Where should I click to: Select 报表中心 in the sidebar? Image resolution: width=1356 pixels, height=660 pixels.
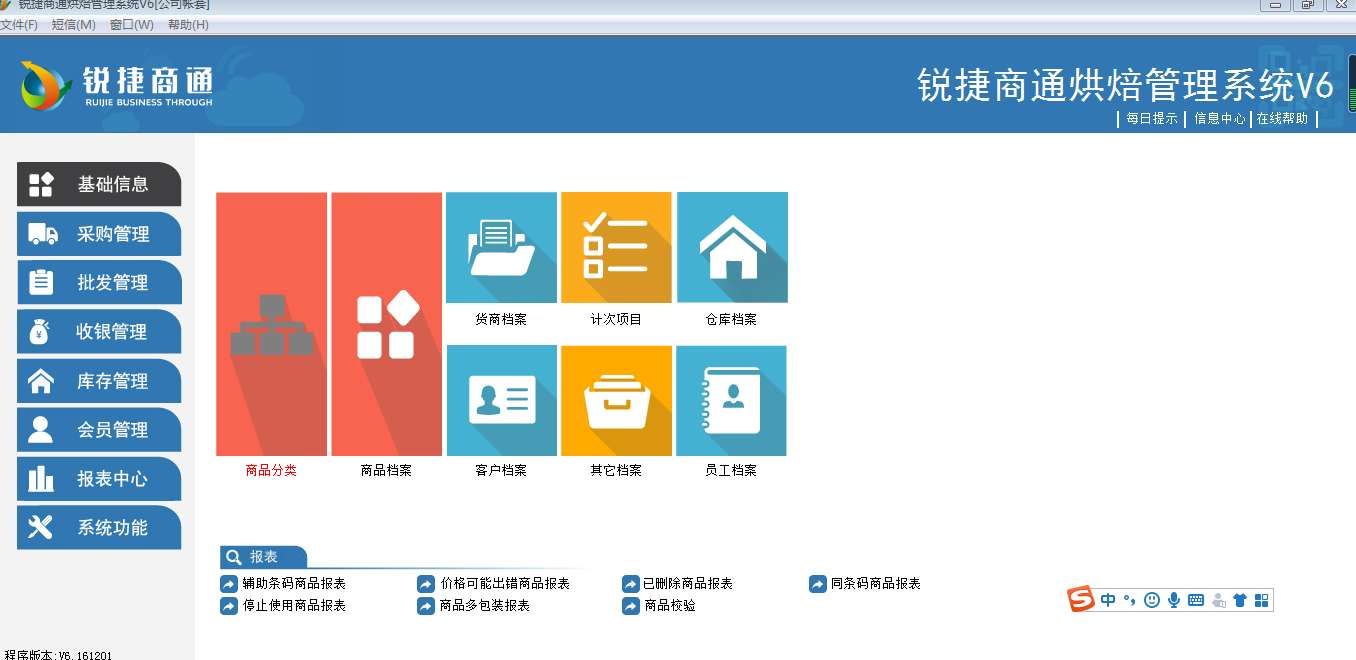point(99,479)
